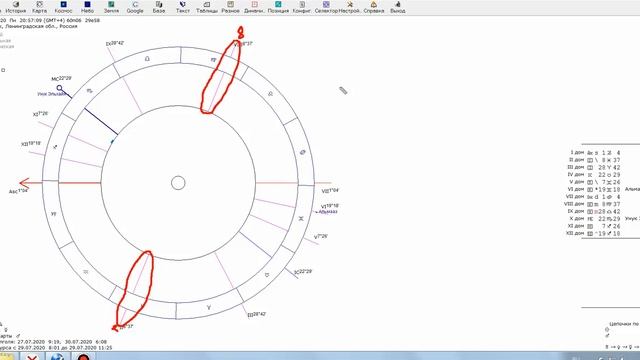Open the Текст interpretation tool

click(182, 7)
